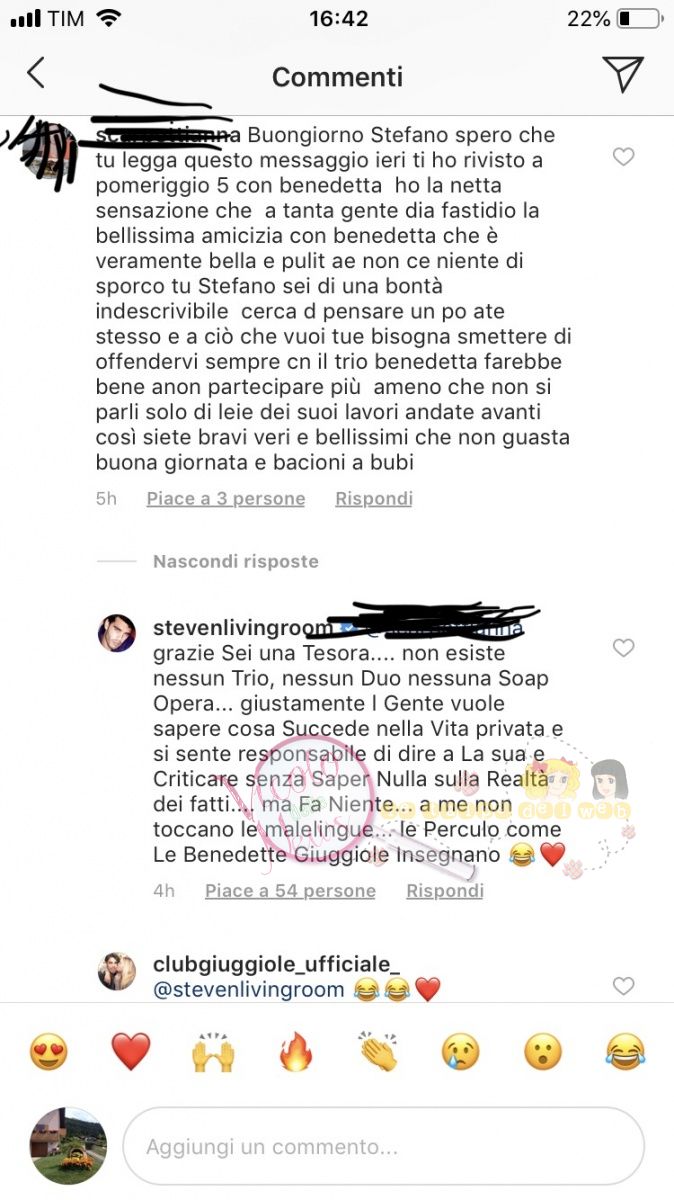Open Piace a 3 persone likes list
This screenshot has height=1200, width=674.
226,498
